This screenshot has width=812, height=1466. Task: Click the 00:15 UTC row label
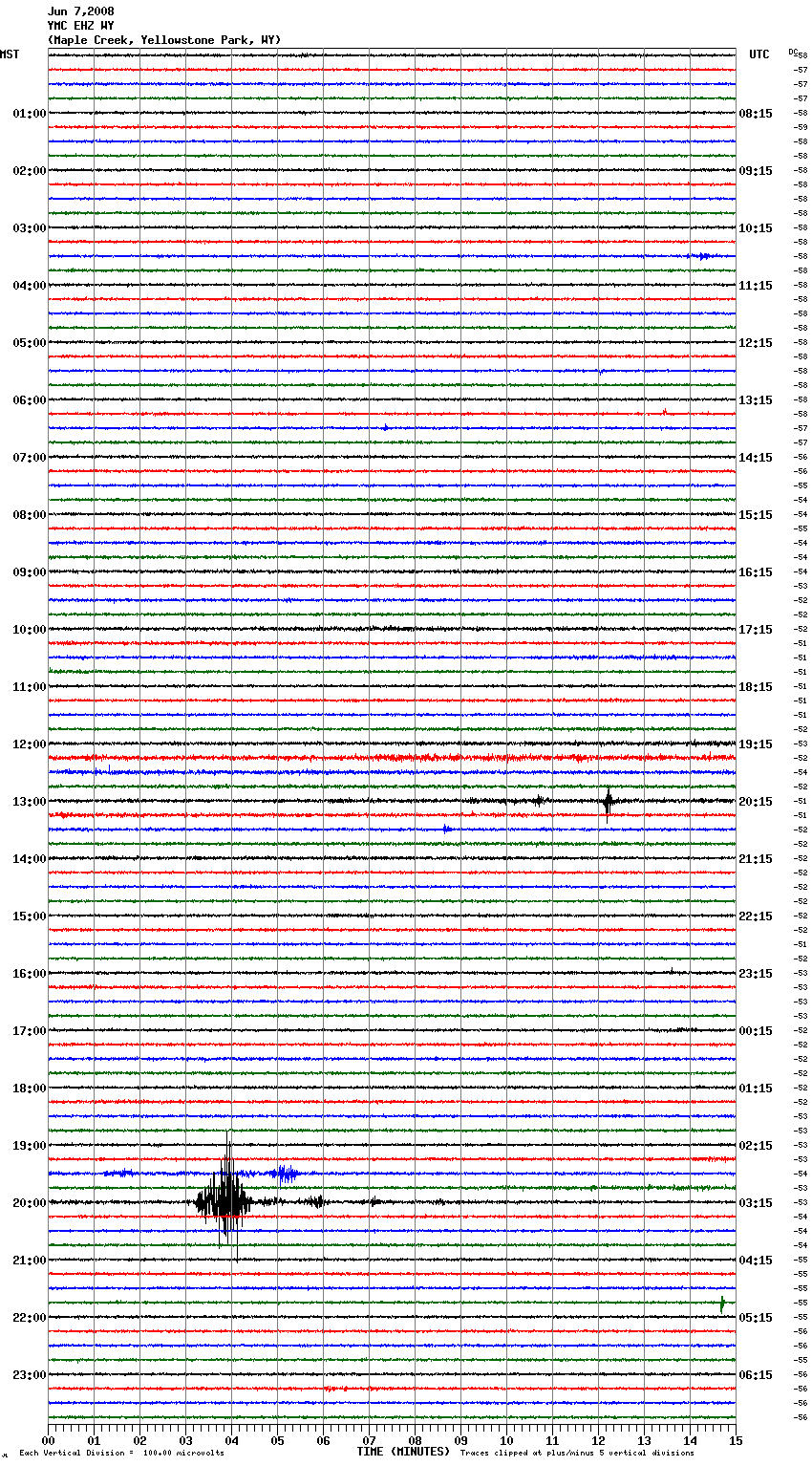pyautogui.click(x=756, y=1031)
